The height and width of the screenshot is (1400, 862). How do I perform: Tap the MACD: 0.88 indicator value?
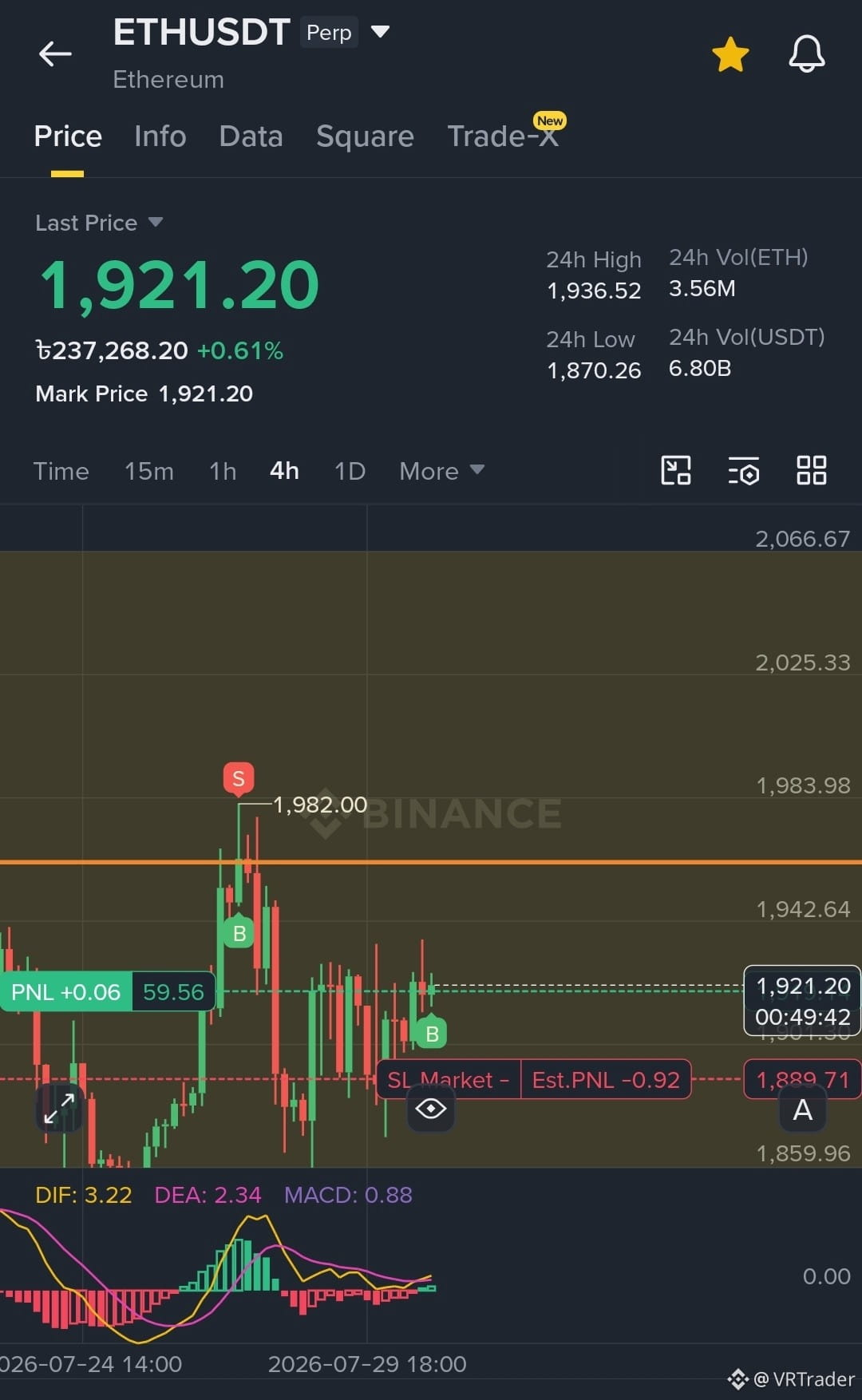pyautogui.click(x=348, y=1195)
